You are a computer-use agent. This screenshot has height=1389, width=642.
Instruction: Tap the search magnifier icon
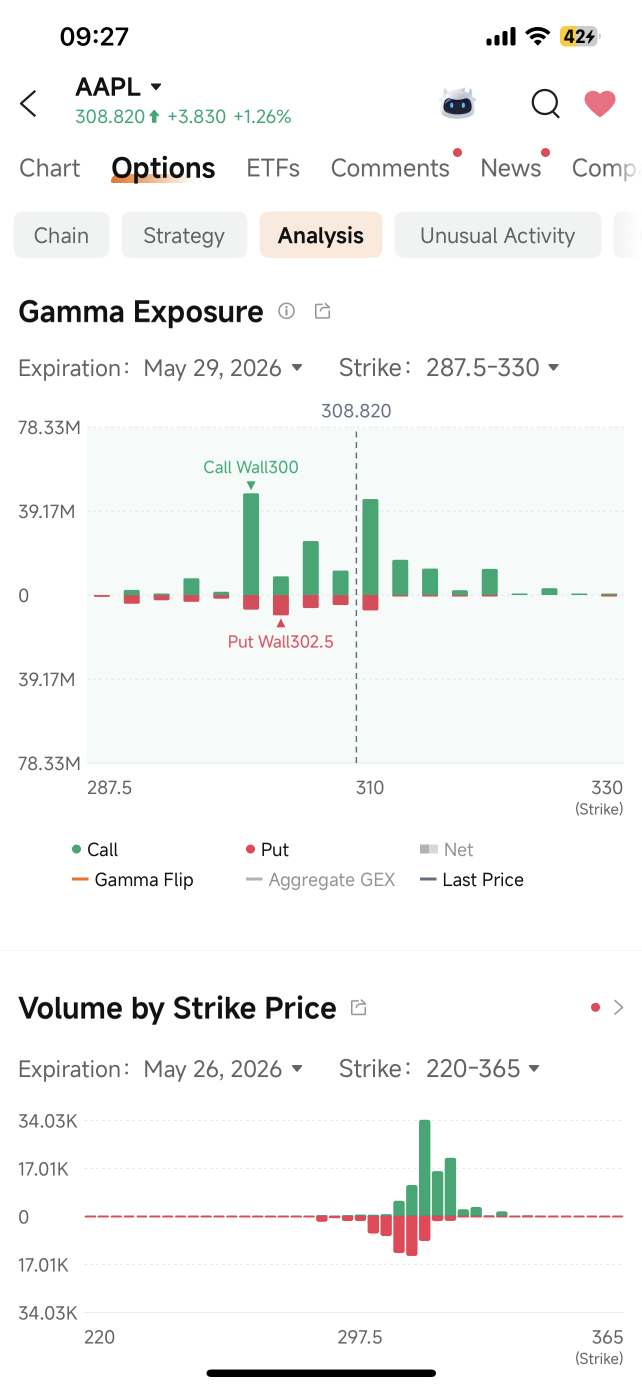click(x=545, y=103)
